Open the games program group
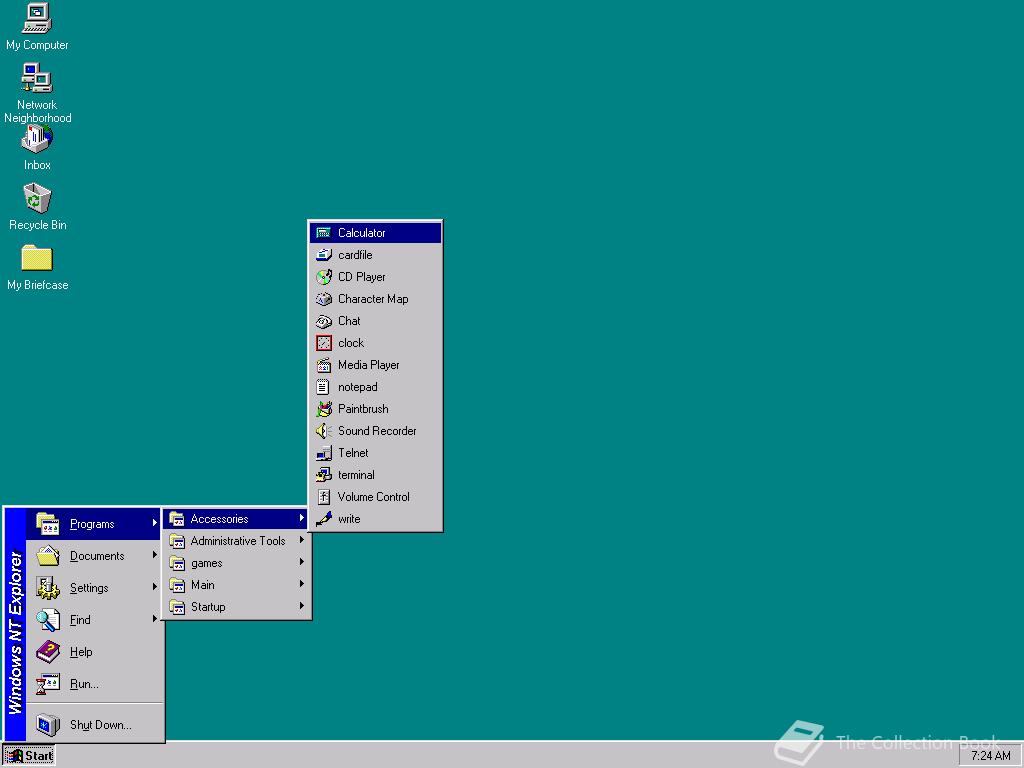The width and height of the screenshot is (1024, 768). [x=236, y=563]
